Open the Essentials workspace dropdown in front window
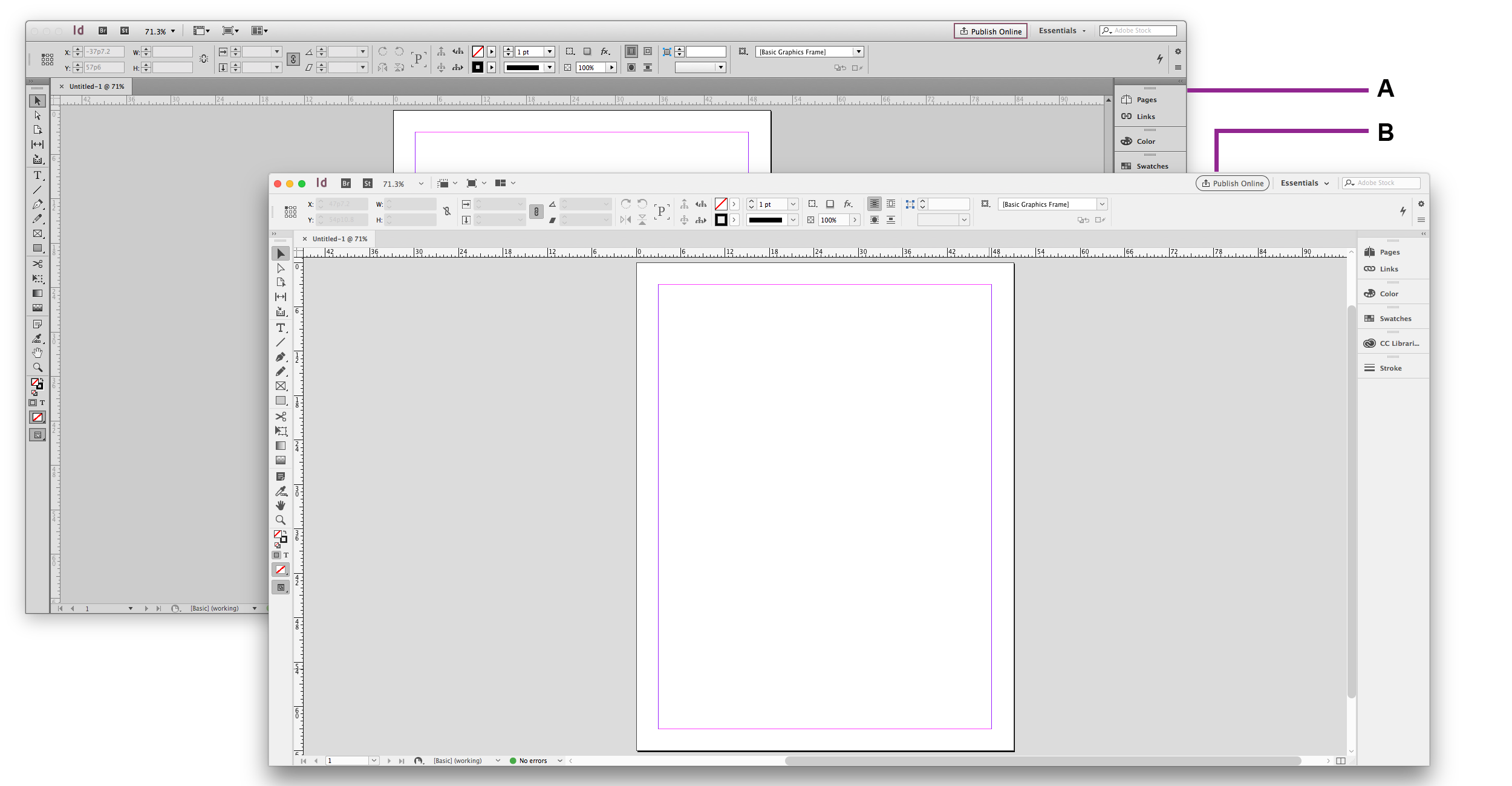The height and width of the screenshot is (786, 1512). click(1305, 183)
